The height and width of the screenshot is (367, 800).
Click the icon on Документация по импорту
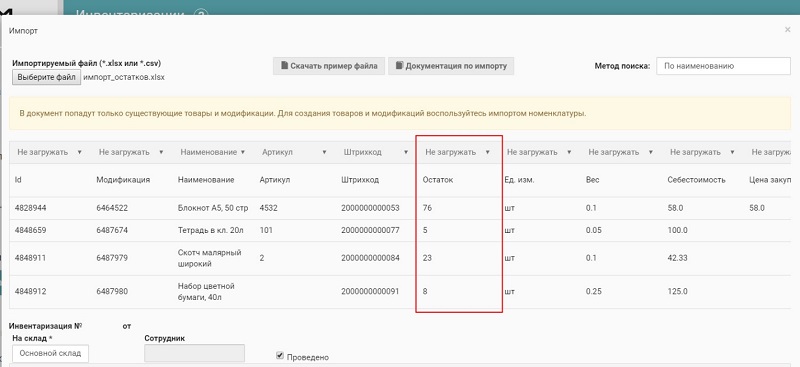point(400,66)
